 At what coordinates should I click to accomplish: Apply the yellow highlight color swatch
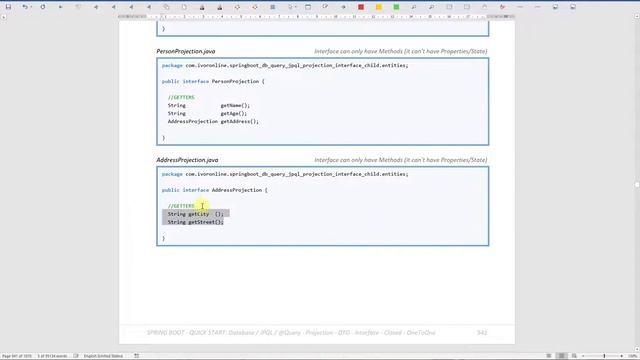379,7
